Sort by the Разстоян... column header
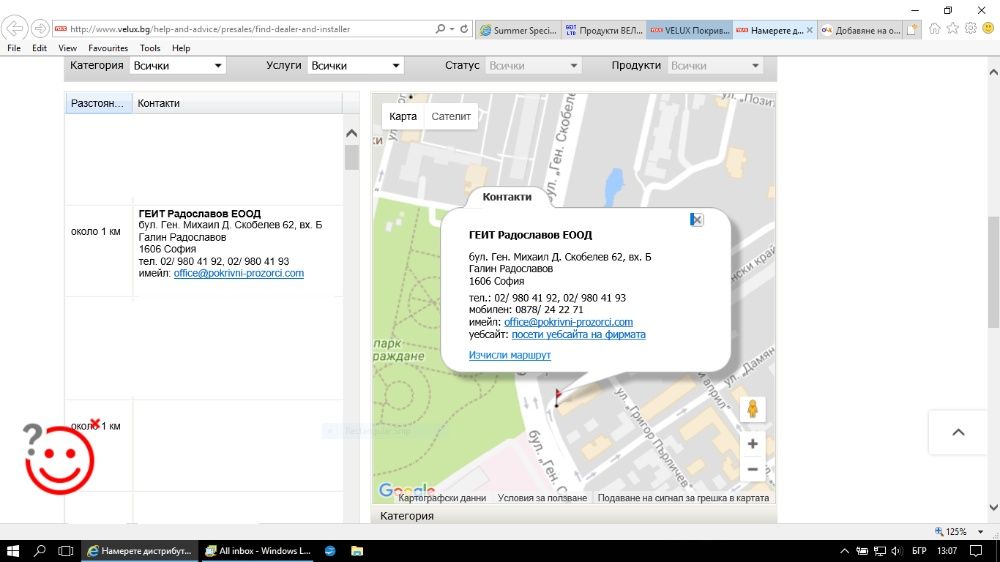 (98, 103)
